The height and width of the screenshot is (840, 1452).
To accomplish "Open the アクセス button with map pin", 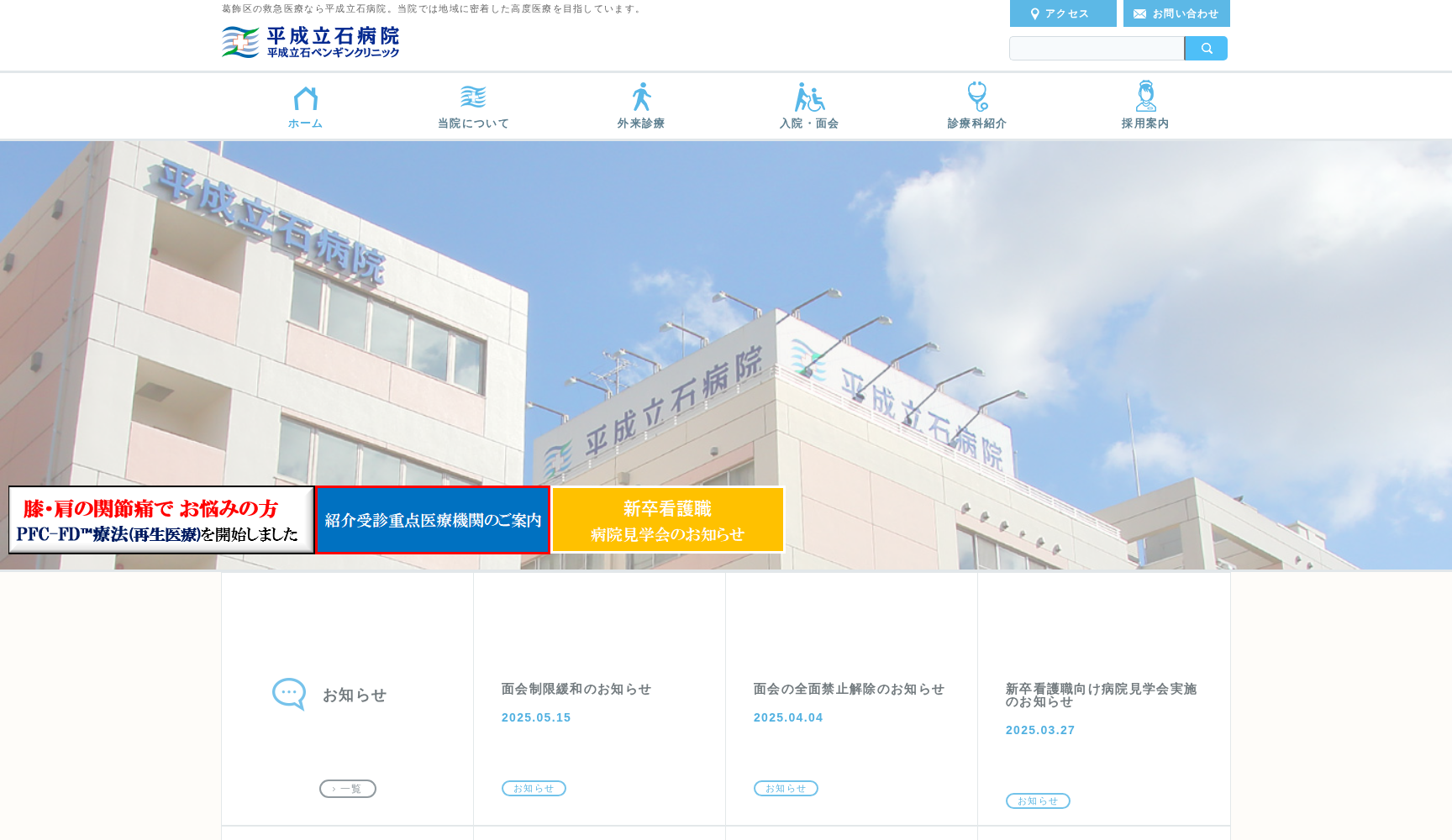I will point(1062,13).
